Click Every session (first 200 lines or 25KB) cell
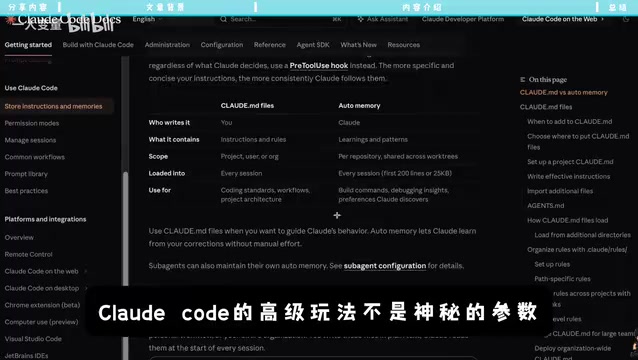This screenshot has width=638, height=360. tap(395, 173)
